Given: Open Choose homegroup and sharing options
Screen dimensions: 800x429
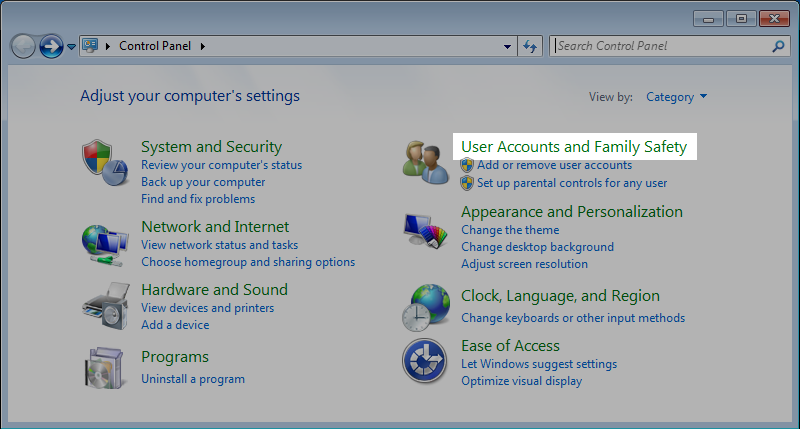Looking at the screenshot, I should [x=248, y=262].
